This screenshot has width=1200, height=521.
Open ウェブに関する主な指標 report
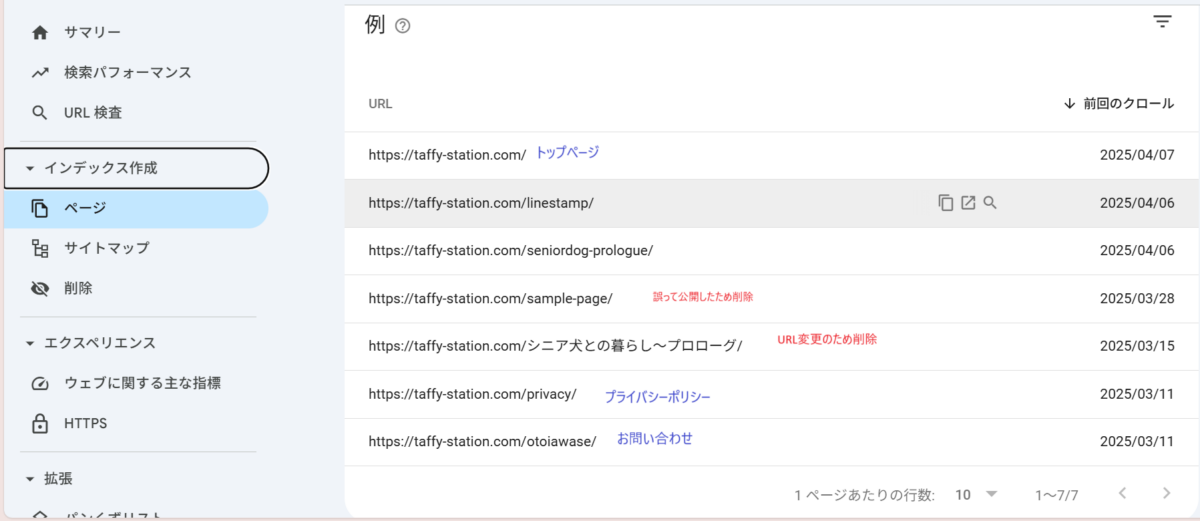tap(142, 383)
